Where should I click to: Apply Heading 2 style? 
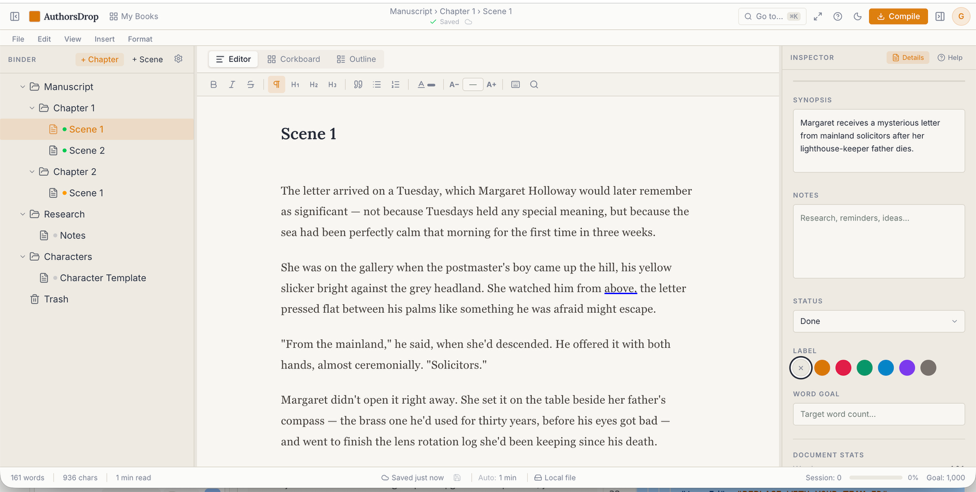(x=314, y=85)
